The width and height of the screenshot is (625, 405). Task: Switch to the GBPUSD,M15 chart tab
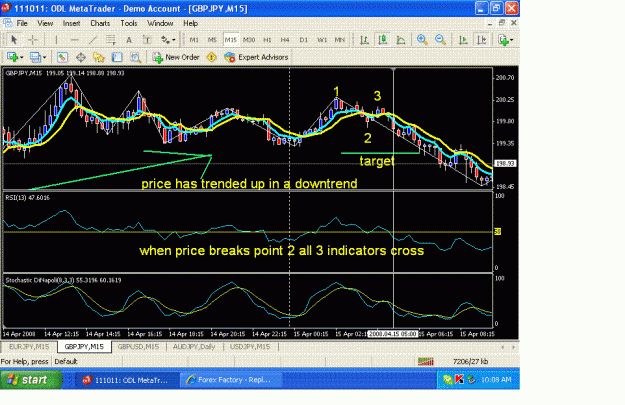[x=138, y=347]
